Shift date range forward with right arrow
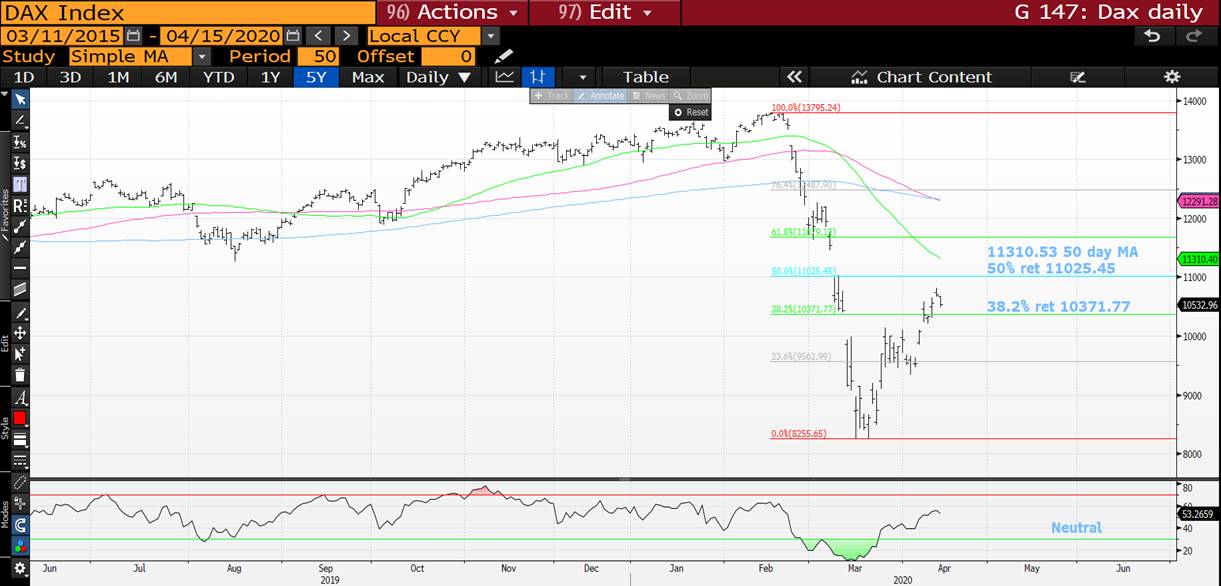This screenshot has height=586, width=1221. coord(347,36)
